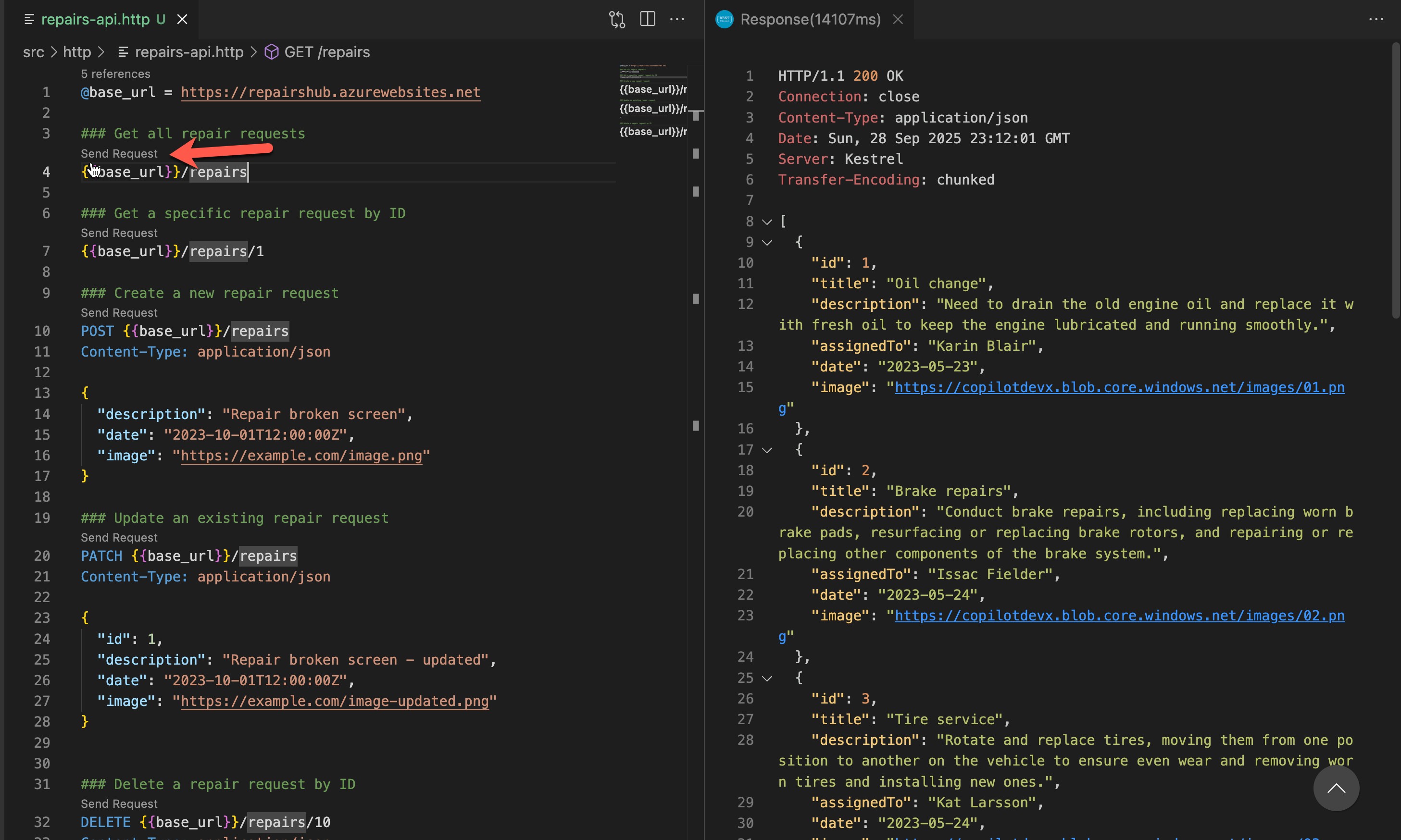Viewport: 1401px width, 840px height.
Task: Collapse the Tire service object at line 25
Action: tap(766, 678)
